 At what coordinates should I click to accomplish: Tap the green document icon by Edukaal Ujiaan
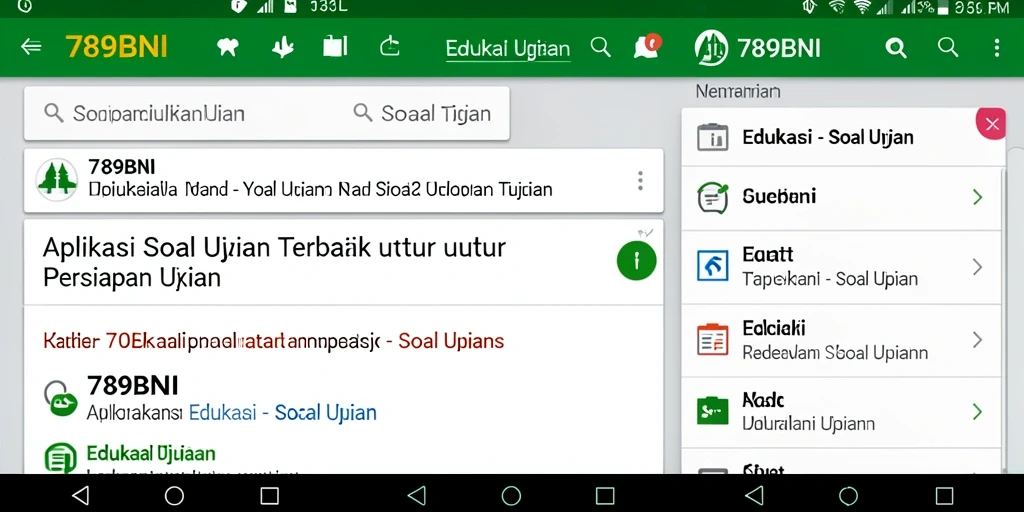[x=60, y=458]
